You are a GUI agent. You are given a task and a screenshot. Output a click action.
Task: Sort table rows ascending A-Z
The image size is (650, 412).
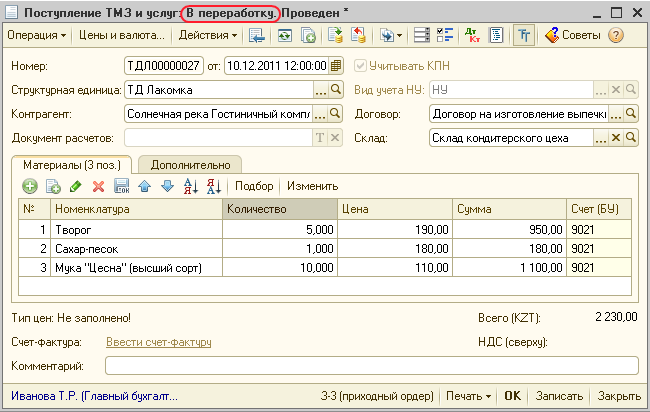191,186
